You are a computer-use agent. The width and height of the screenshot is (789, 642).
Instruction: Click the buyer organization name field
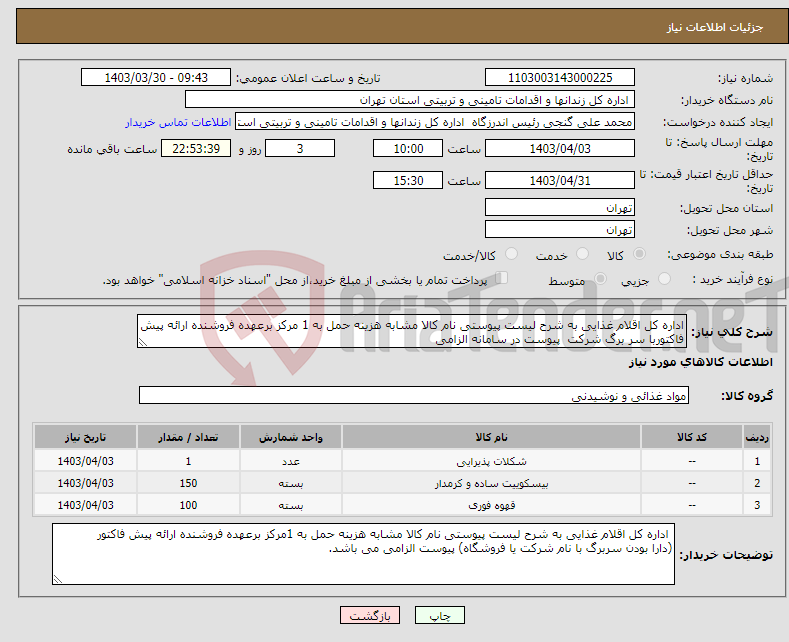(x=410, y=100)
